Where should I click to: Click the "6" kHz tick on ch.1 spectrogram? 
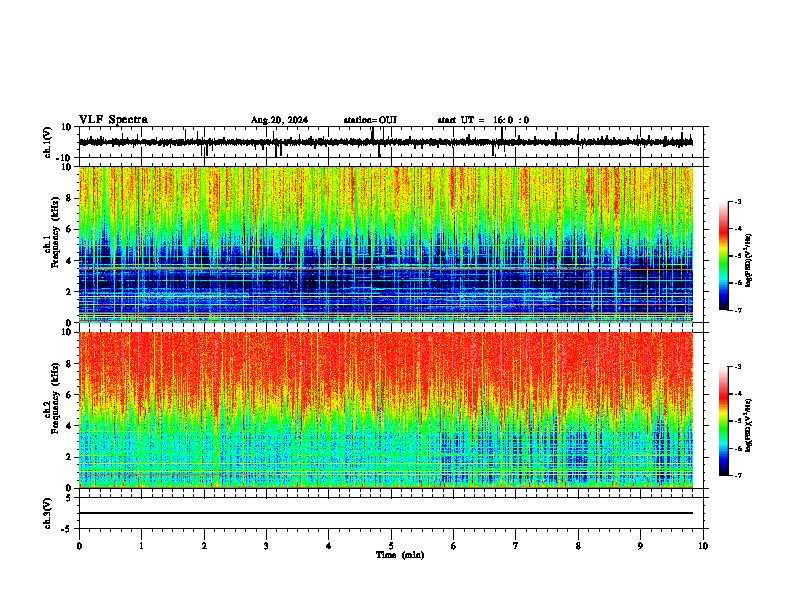point(70,230)
